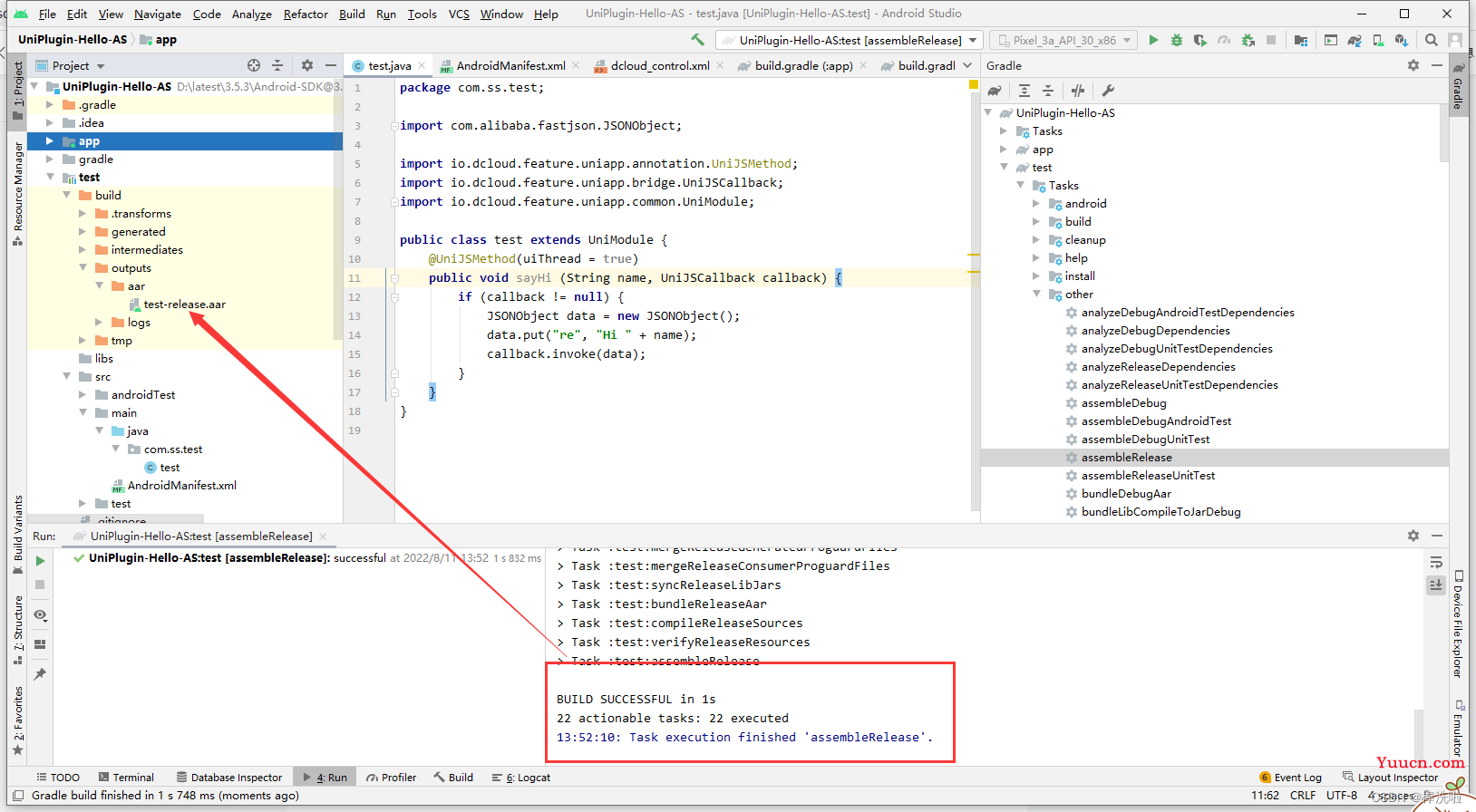Image resolution: width=1476 pixels, height=812 pixels.
Task: Switch to AndroidManifest.xml editor tab
Action: (x=510, y=65)
